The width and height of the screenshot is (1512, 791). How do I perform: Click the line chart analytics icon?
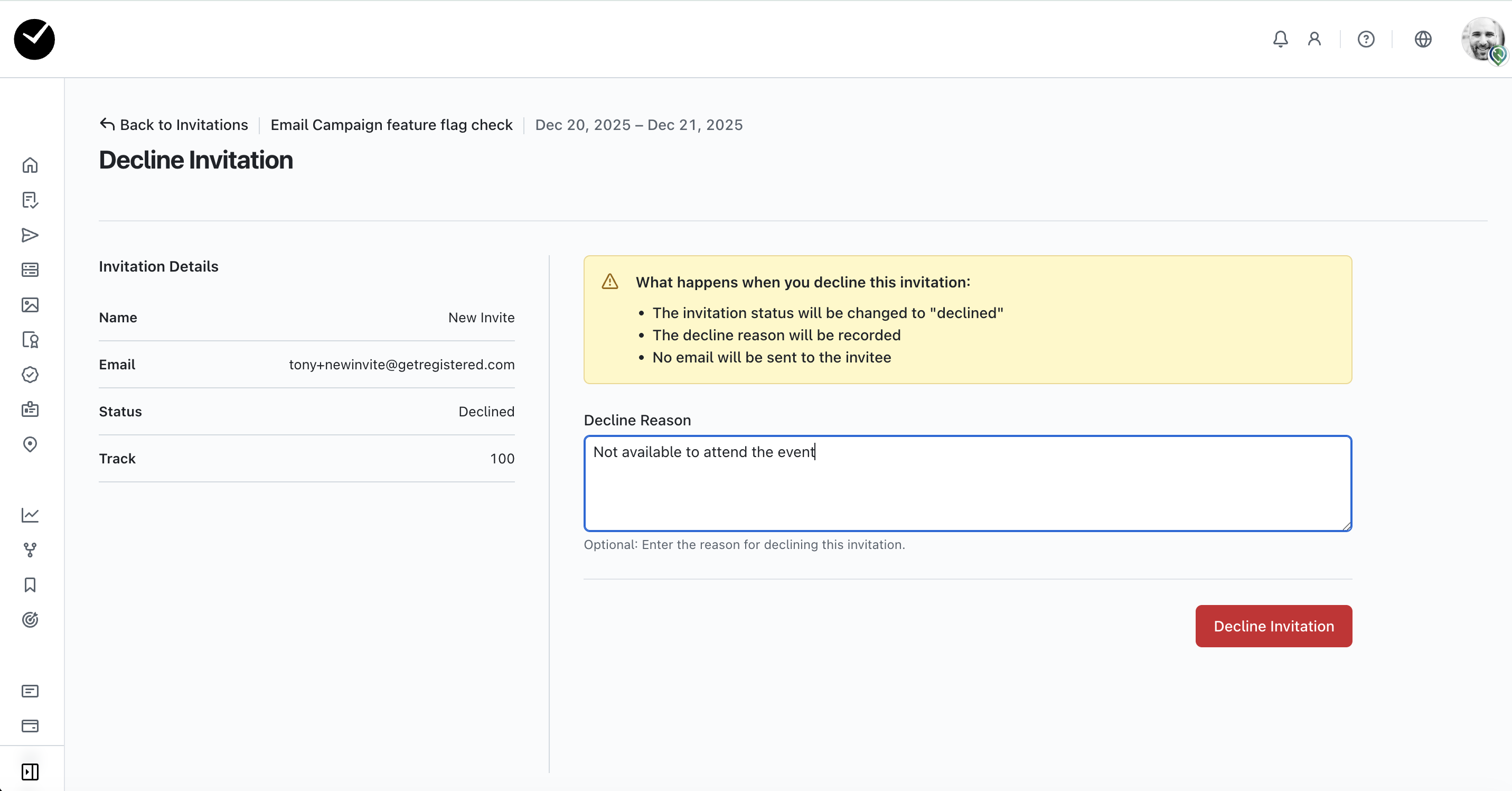coord(30,515)
